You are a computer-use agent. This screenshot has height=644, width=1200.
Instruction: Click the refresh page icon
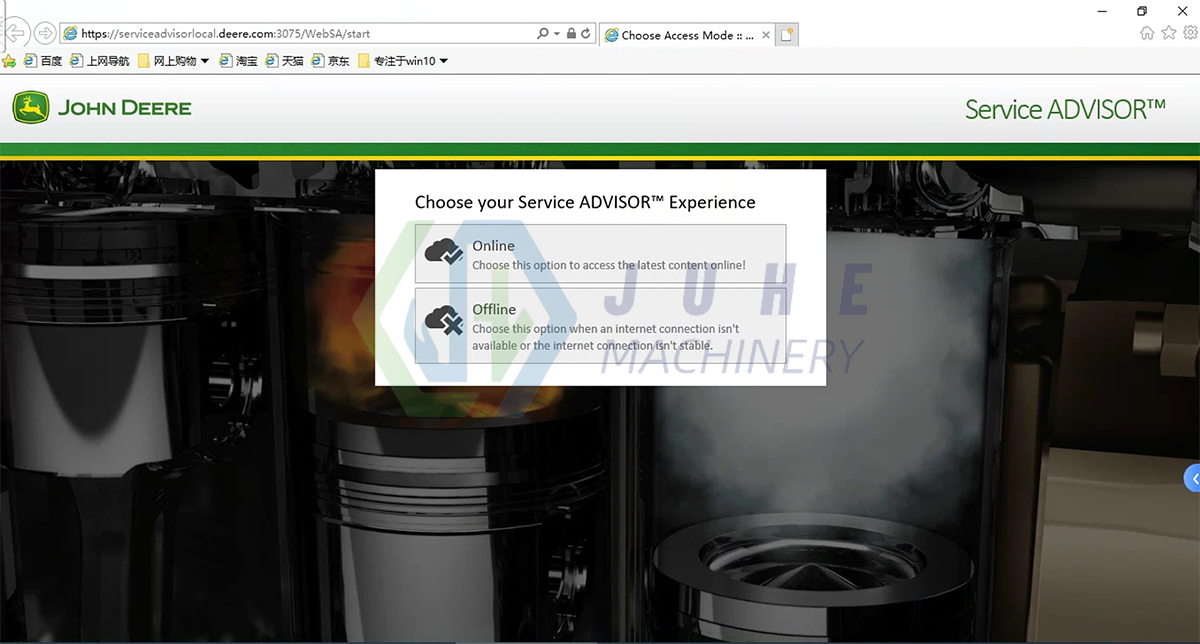pos(587,33)
